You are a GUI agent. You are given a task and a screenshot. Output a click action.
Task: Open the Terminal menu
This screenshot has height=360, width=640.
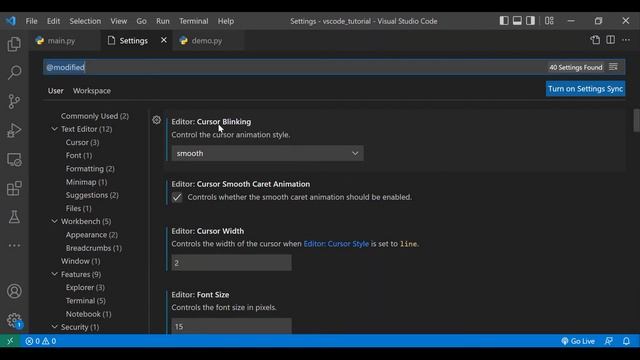(193, 21)
